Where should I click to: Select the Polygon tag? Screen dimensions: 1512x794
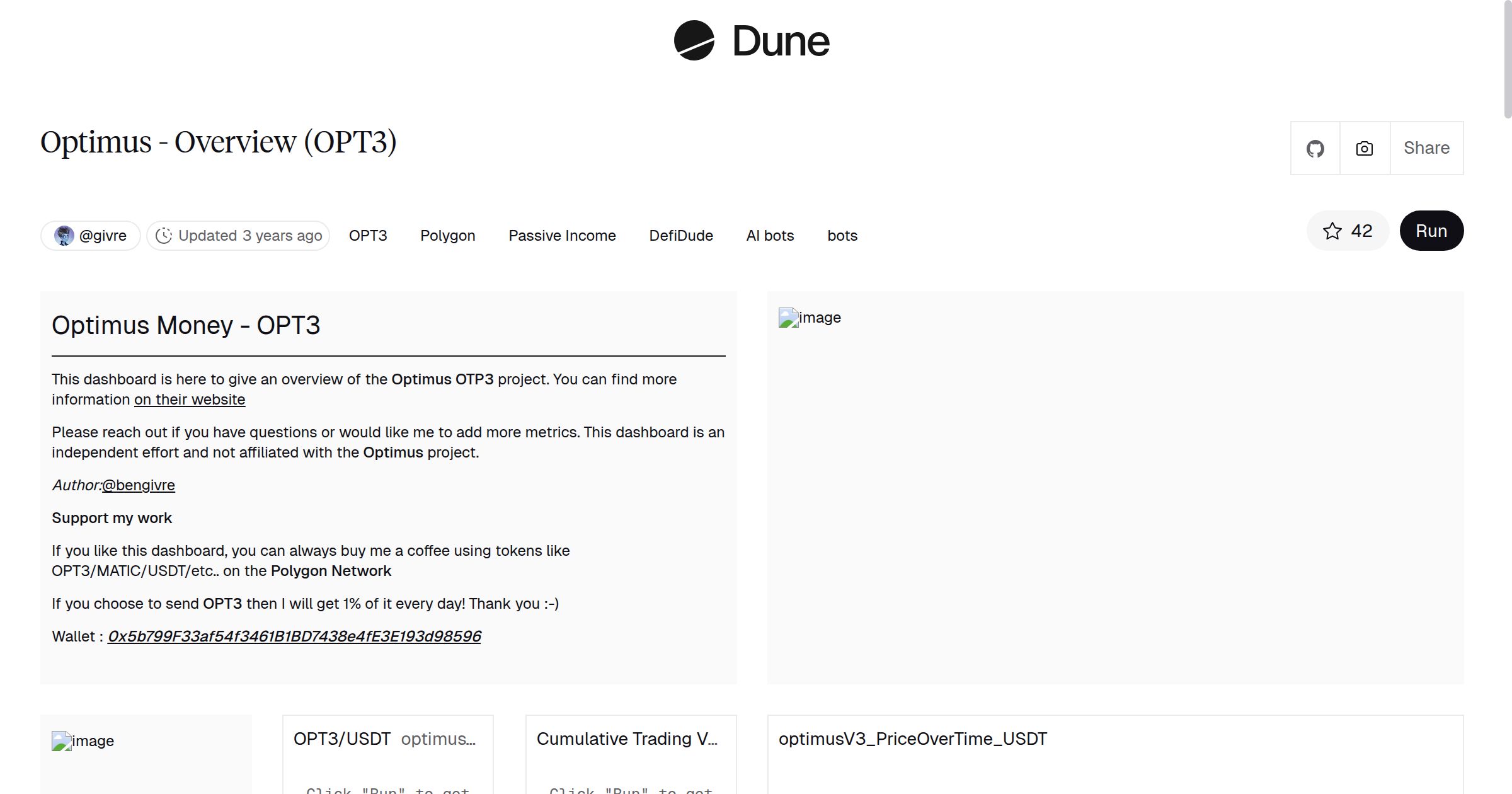tap(447, 236)
